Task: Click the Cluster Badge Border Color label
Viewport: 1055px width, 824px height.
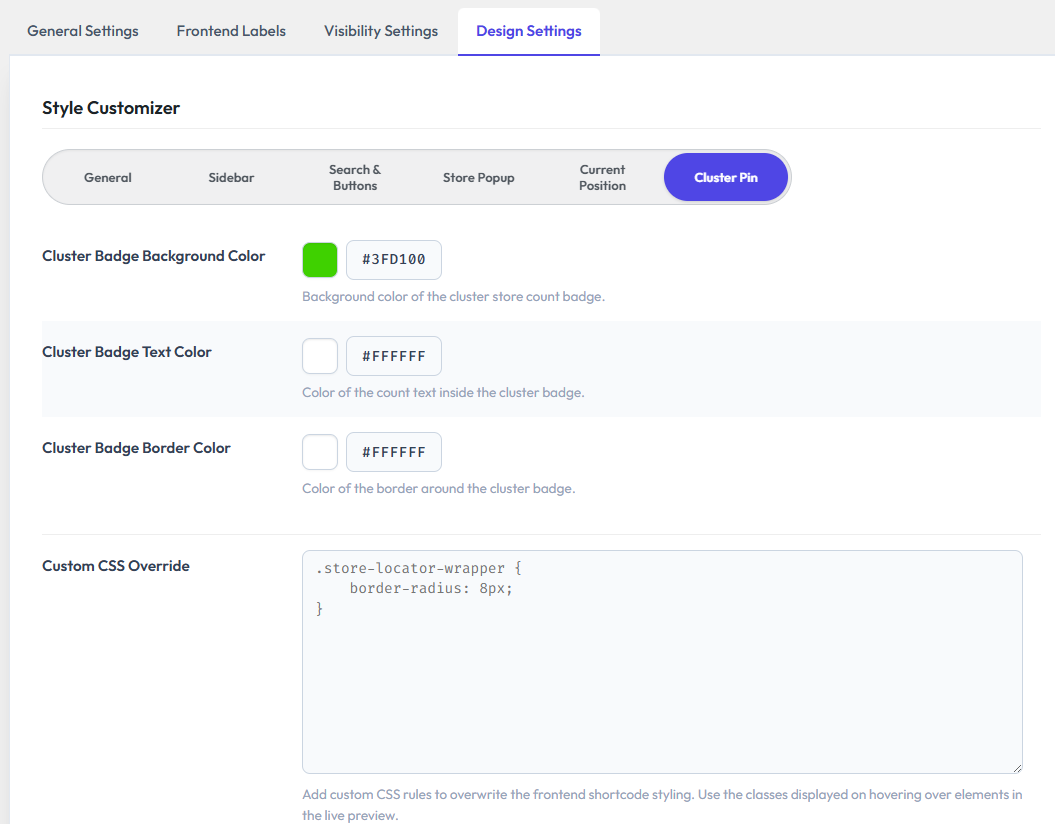Action: coord(136,448)
